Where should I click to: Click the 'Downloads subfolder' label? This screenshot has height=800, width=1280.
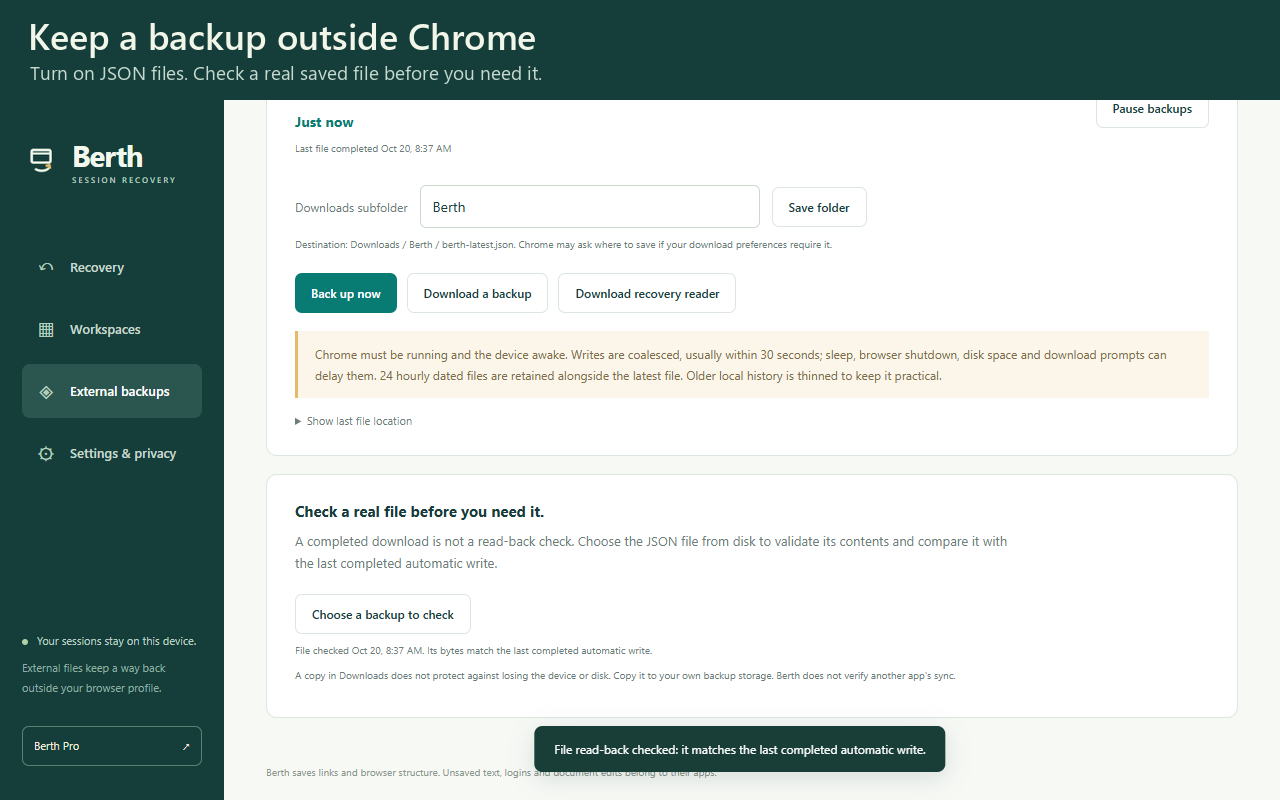click(351, 208)
